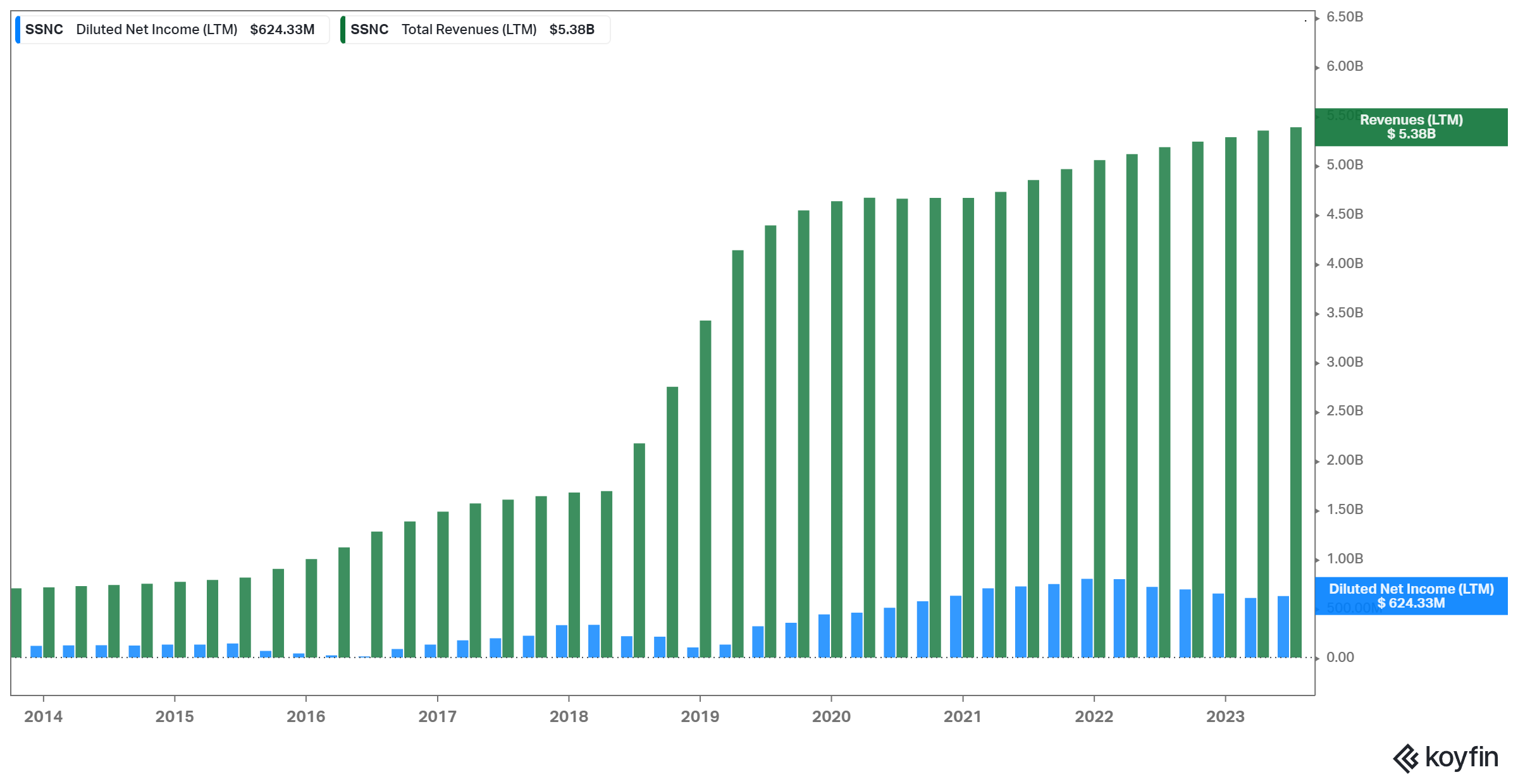Screen dimensions: 1518x784
Task: Click the 2023 x-axis year label
Action: [1225, 716]
